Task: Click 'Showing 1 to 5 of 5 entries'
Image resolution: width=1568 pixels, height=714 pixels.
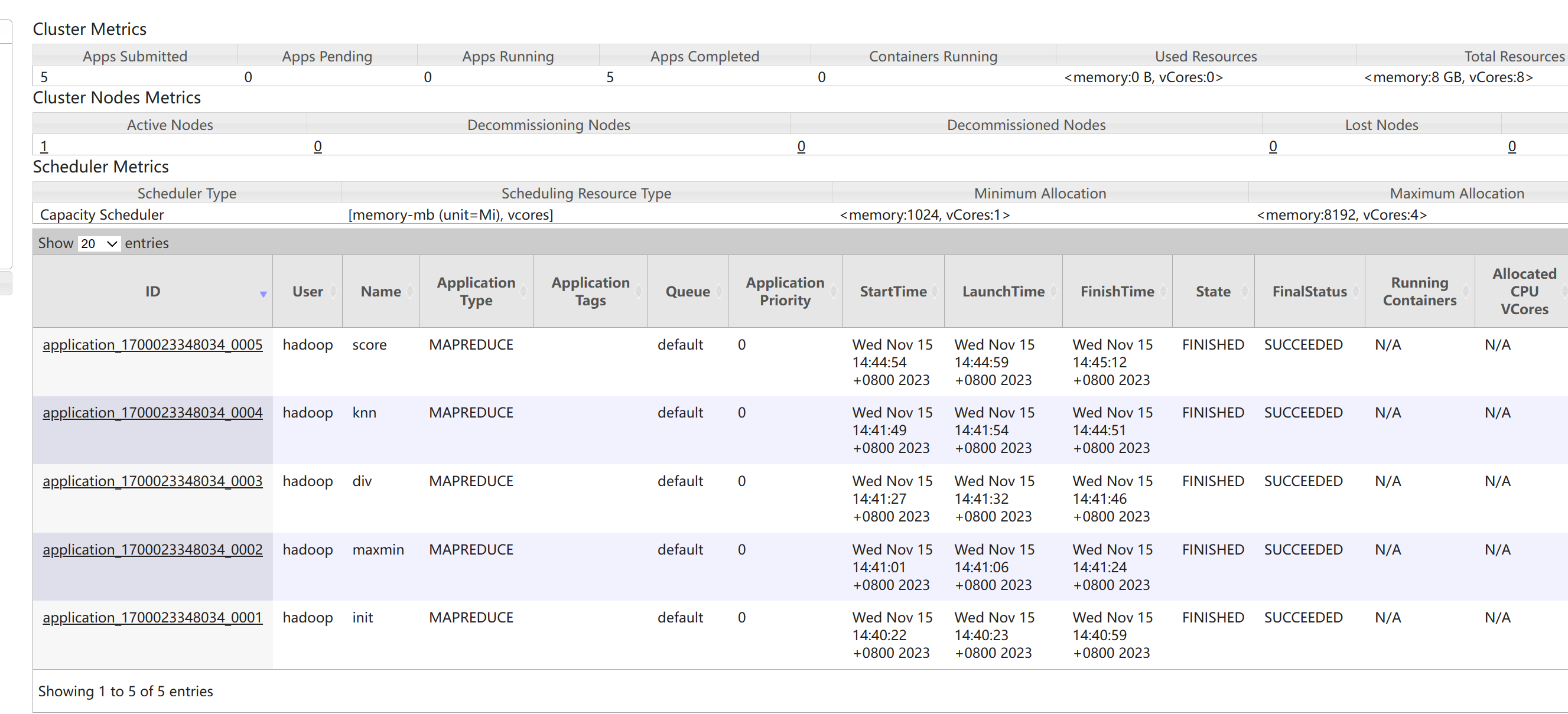Action: pos(125,692)
